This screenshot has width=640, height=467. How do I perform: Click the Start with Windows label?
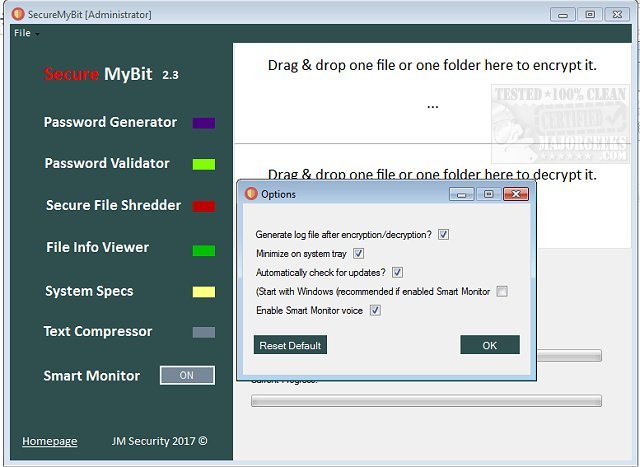373,291
